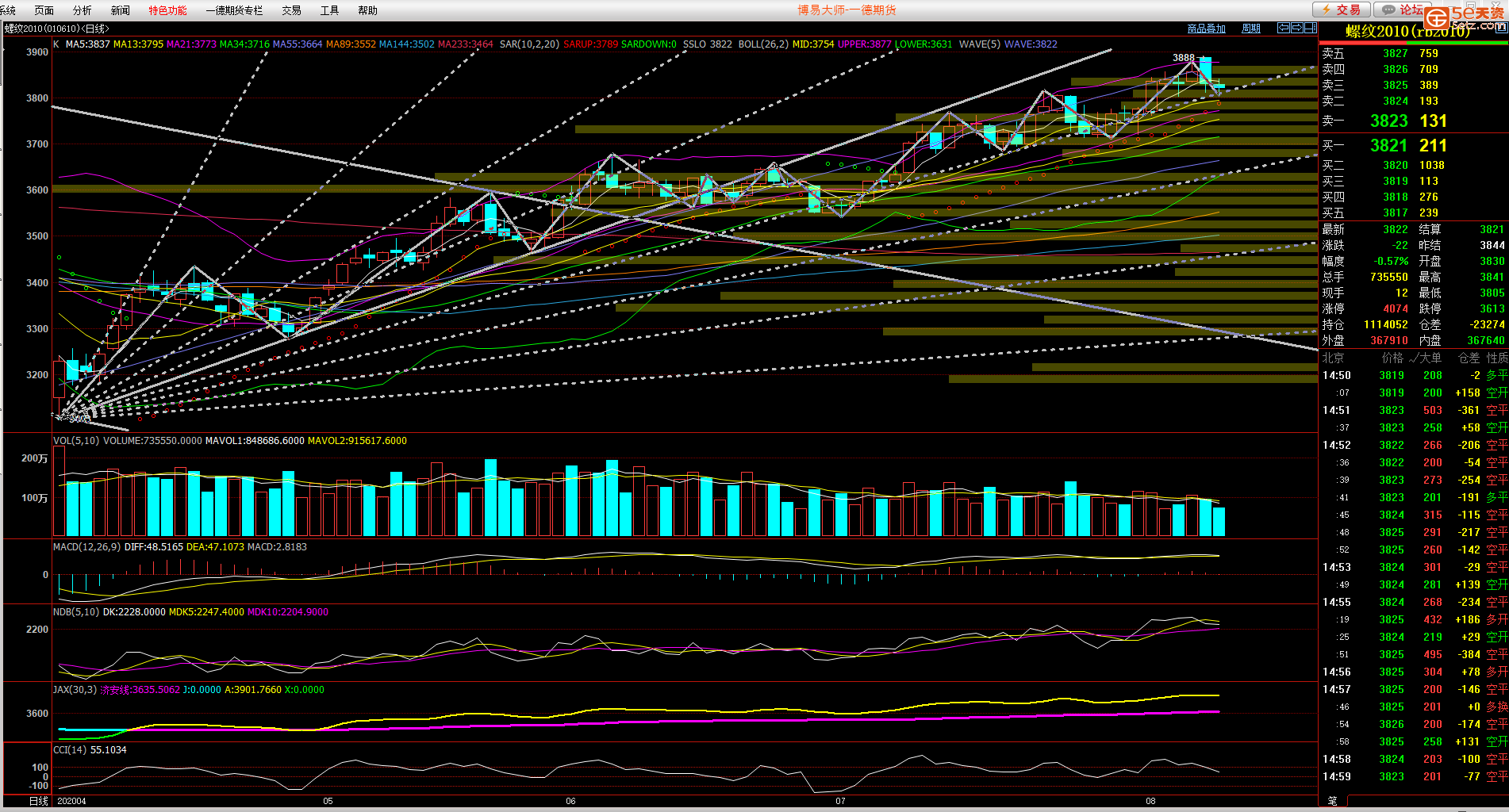Click the 大单 column sort header
The image size is (1509, 812).
[1430, 358]
